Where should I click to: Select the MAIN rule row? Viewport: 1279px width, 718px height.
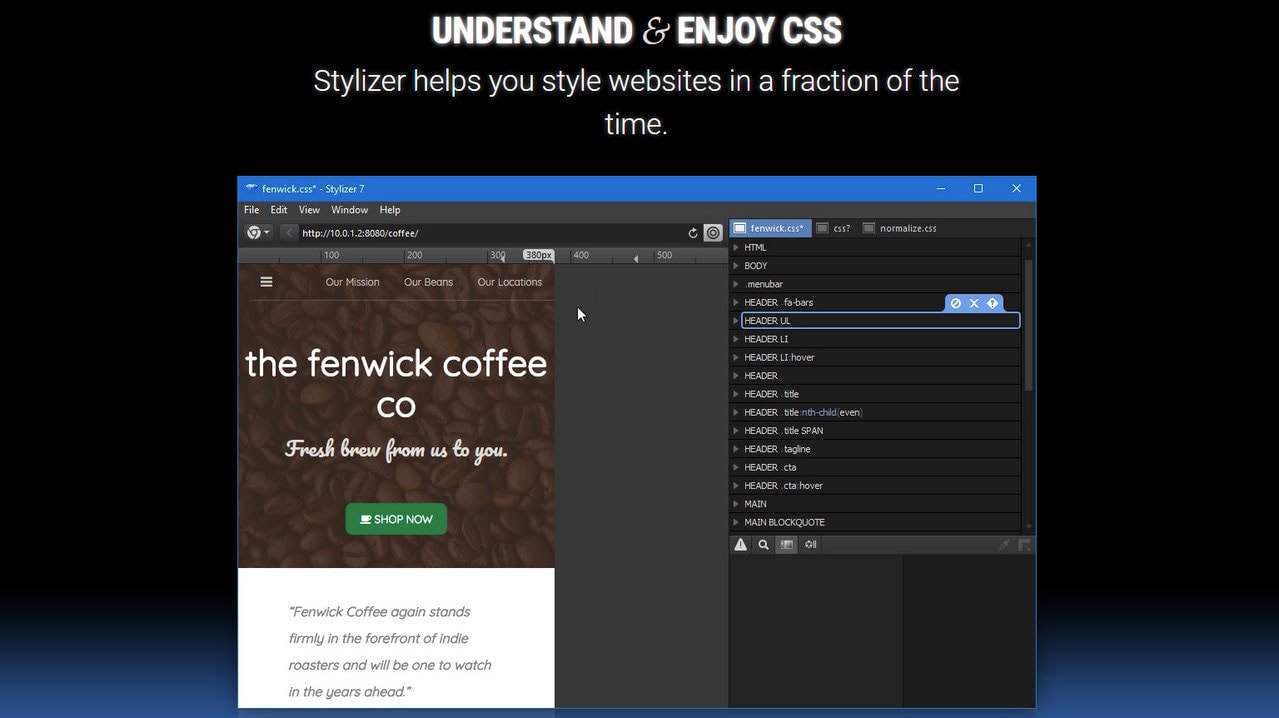click(875, 504)
